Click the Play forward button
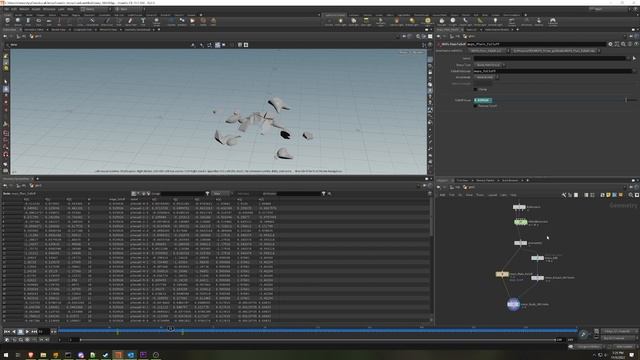 pyautogui.click(x=27, y=331)
